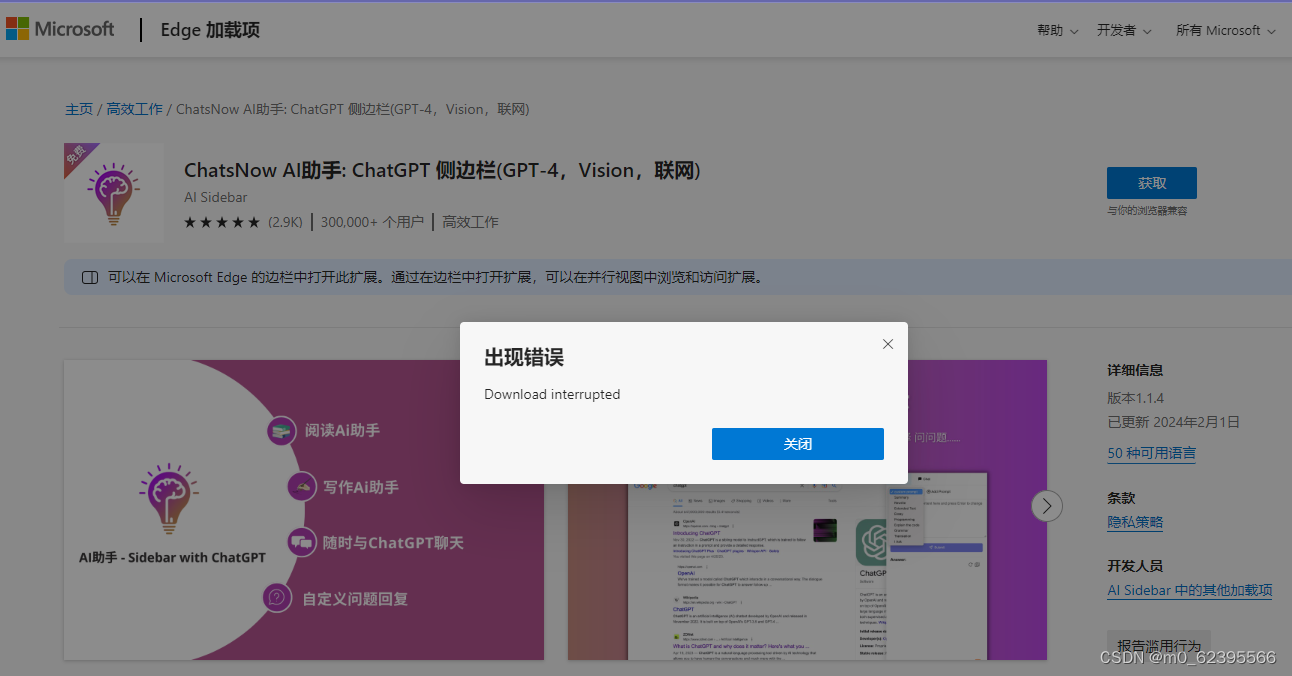The height and width of the screenshot is (676, 1292).
Task: Click the 300,000+ 个用户 text
Action: click(x=372, y=222)
